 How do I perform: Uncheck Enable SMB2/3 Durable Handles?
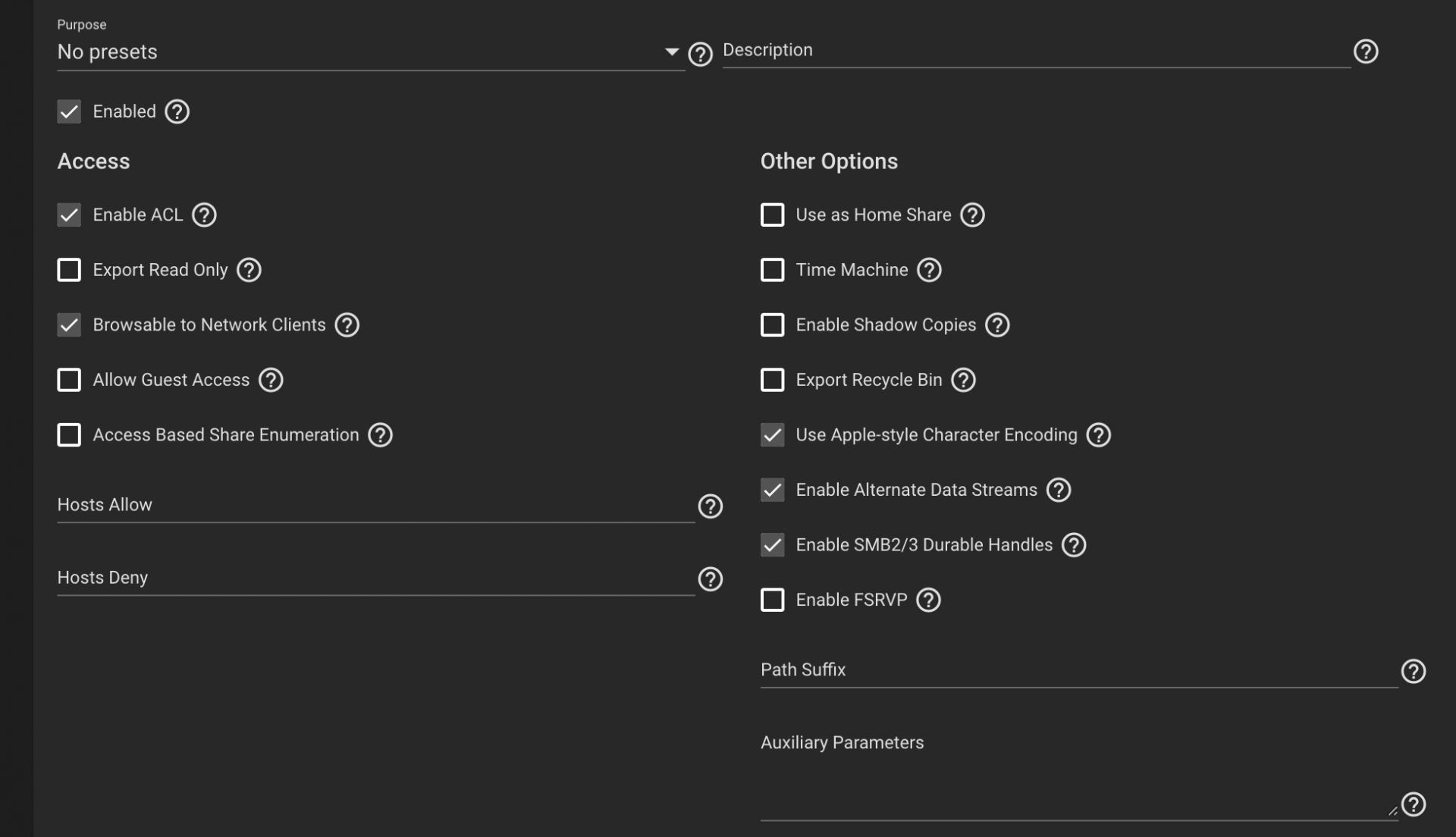773,545
